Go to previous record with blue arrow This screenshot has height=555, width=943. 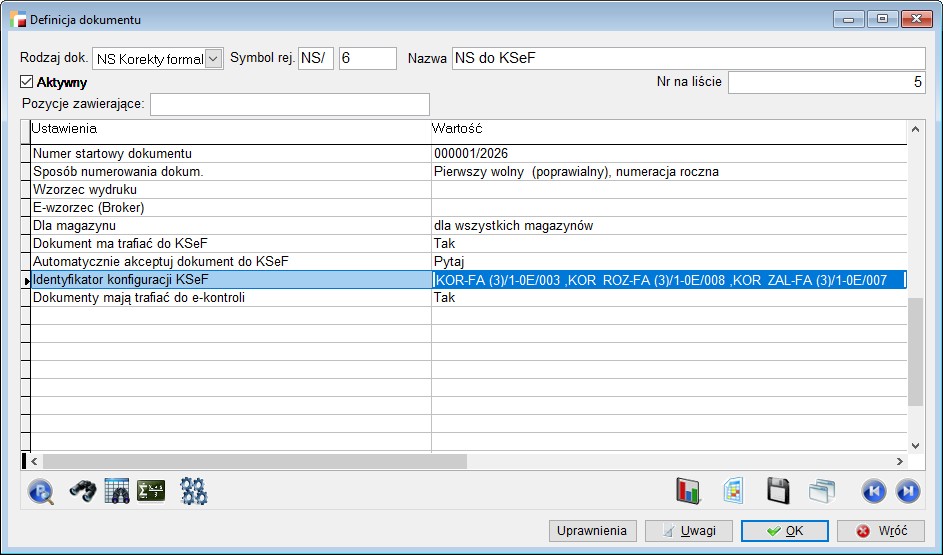(x=873, y=491)
